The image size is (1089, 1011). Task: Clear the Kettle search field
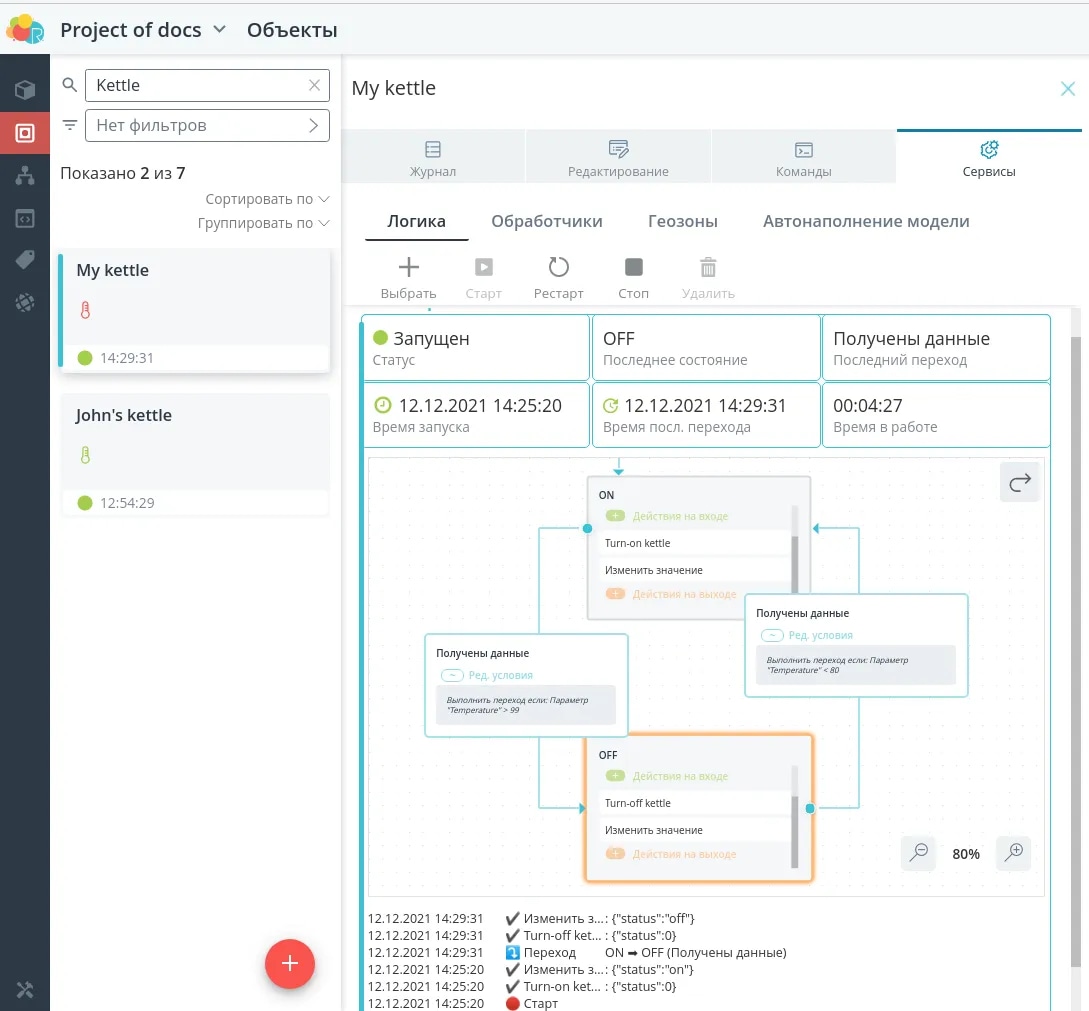click(314, 85)
